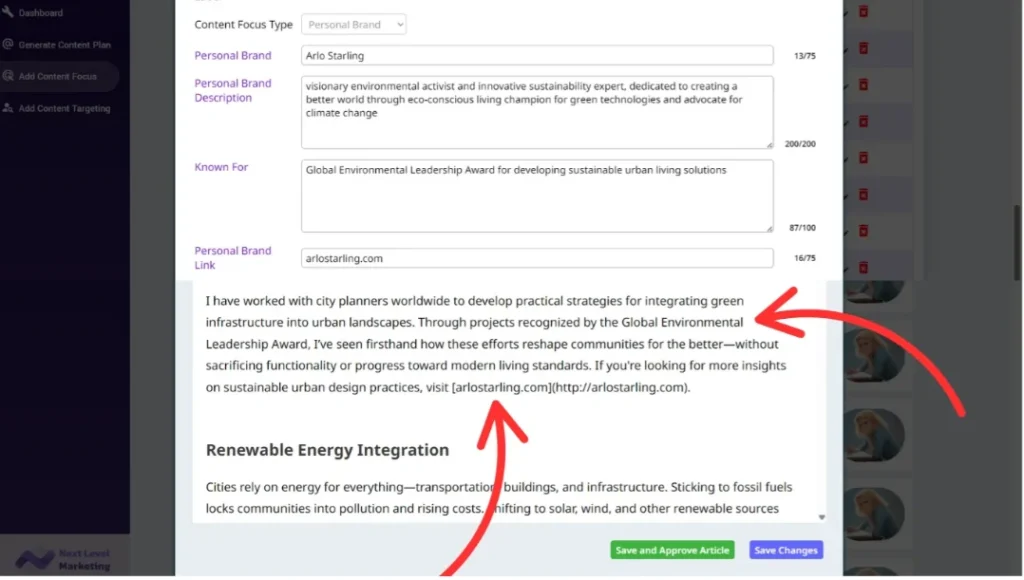
Task: Click the Add Content Targeting people icon
Action: (8, 108)
